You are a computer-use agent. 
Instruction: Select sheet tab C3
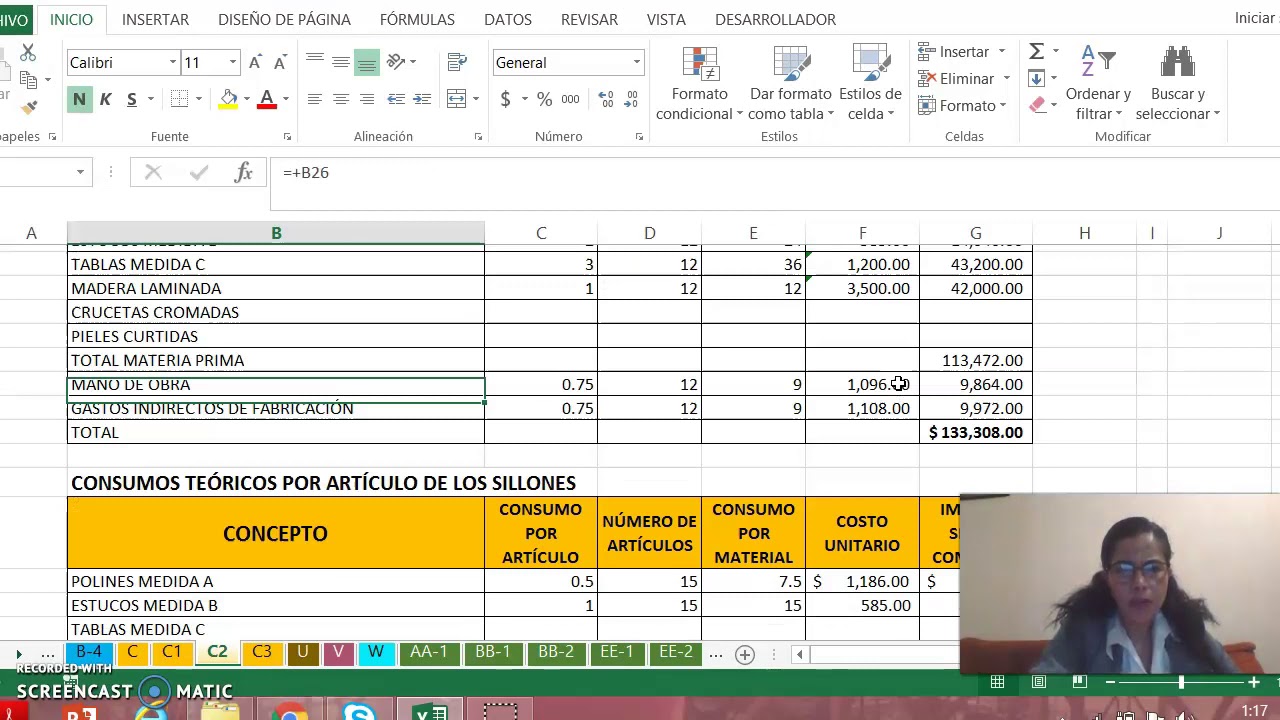pos(261,652)
